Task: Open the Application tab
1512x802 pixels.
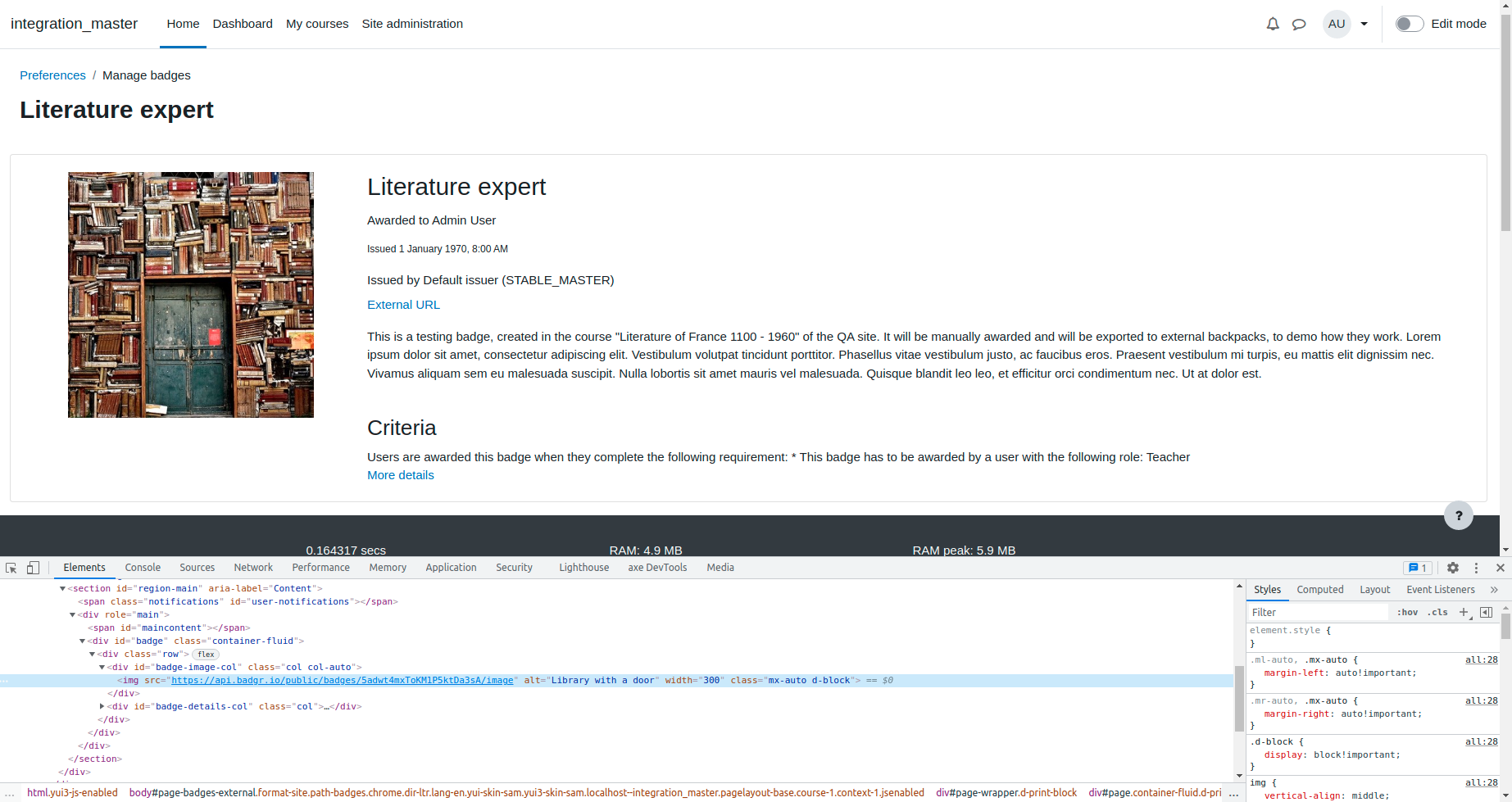Action: click(x=451, y=568)
